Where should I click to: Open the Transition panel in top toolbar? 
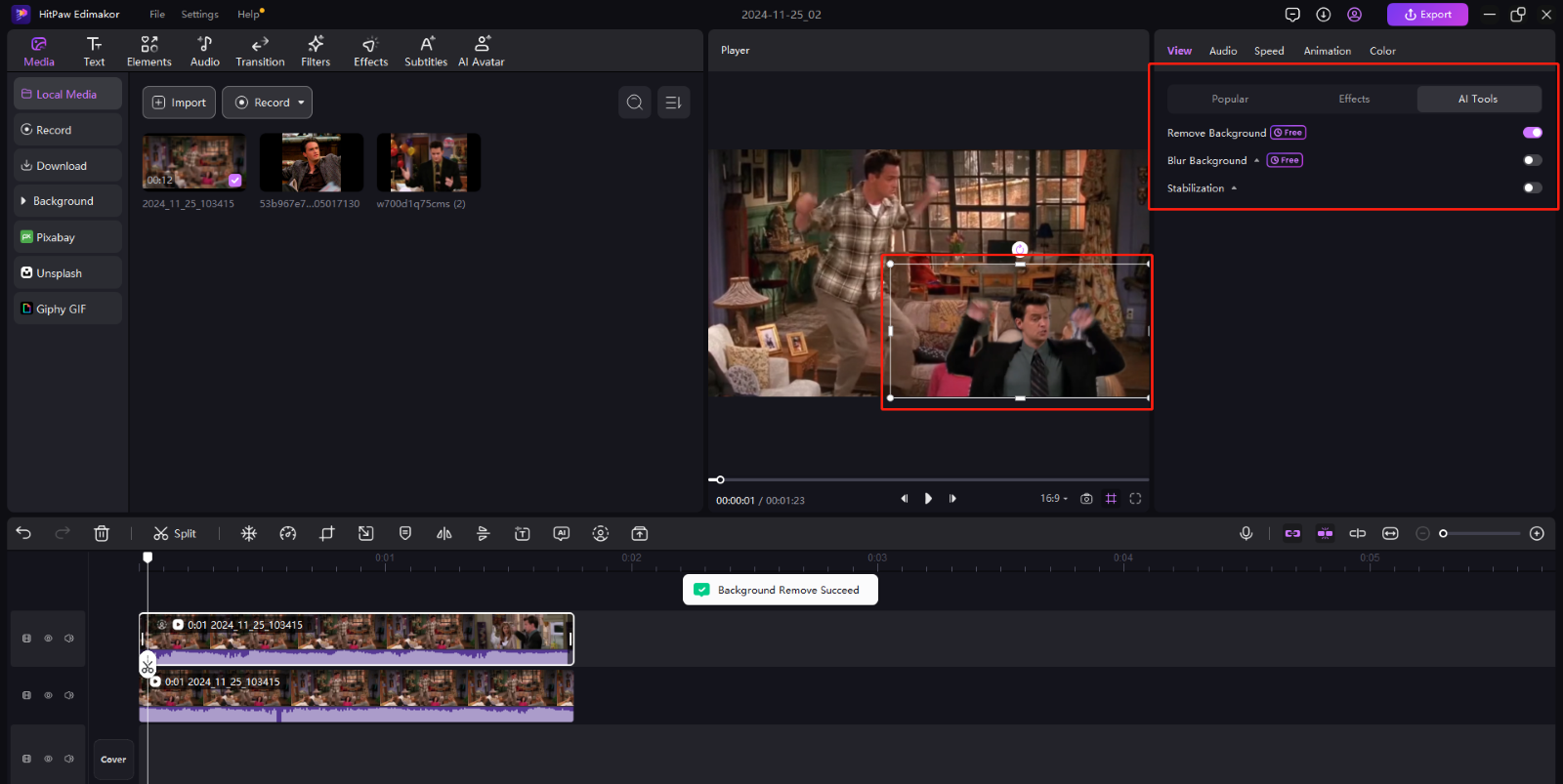click(260, 51)
